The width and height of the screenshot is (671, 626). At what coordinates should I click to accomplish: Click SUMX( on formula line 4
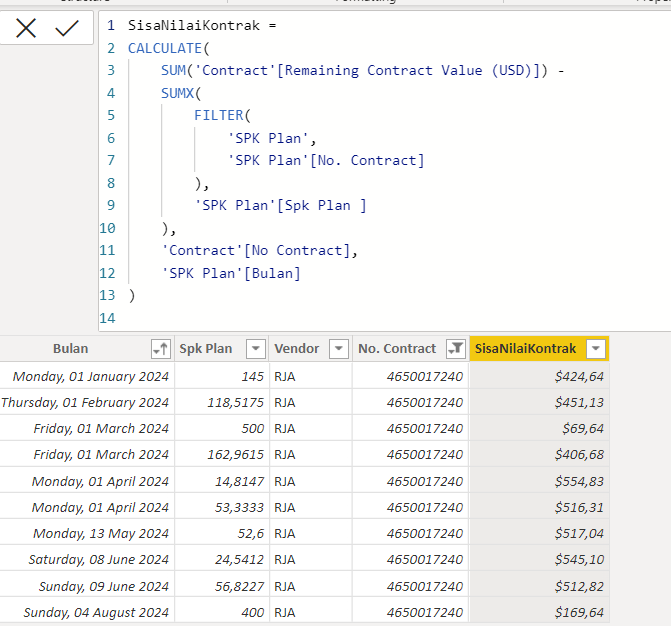coord(181,93)
